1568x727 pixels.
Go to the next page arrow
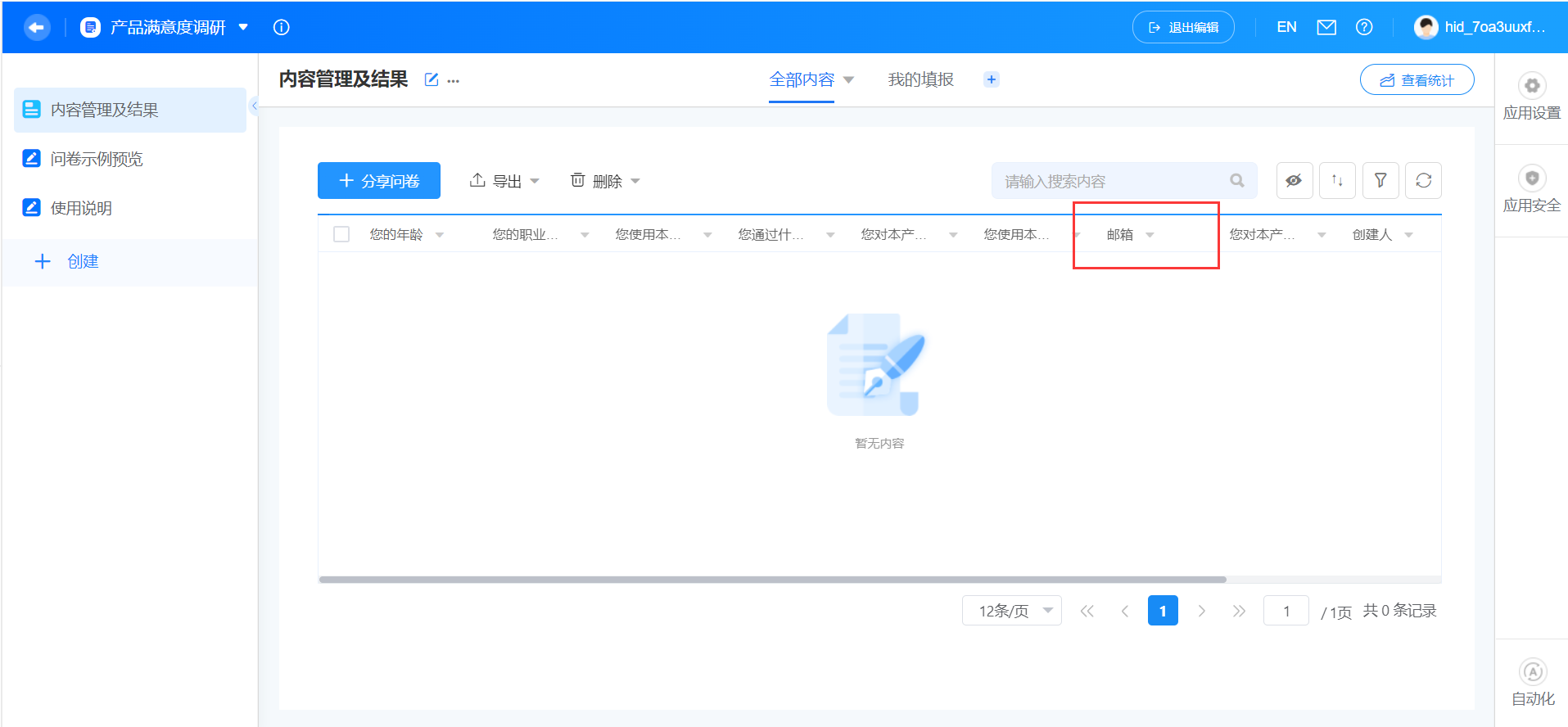click(x=1201, y=611)
